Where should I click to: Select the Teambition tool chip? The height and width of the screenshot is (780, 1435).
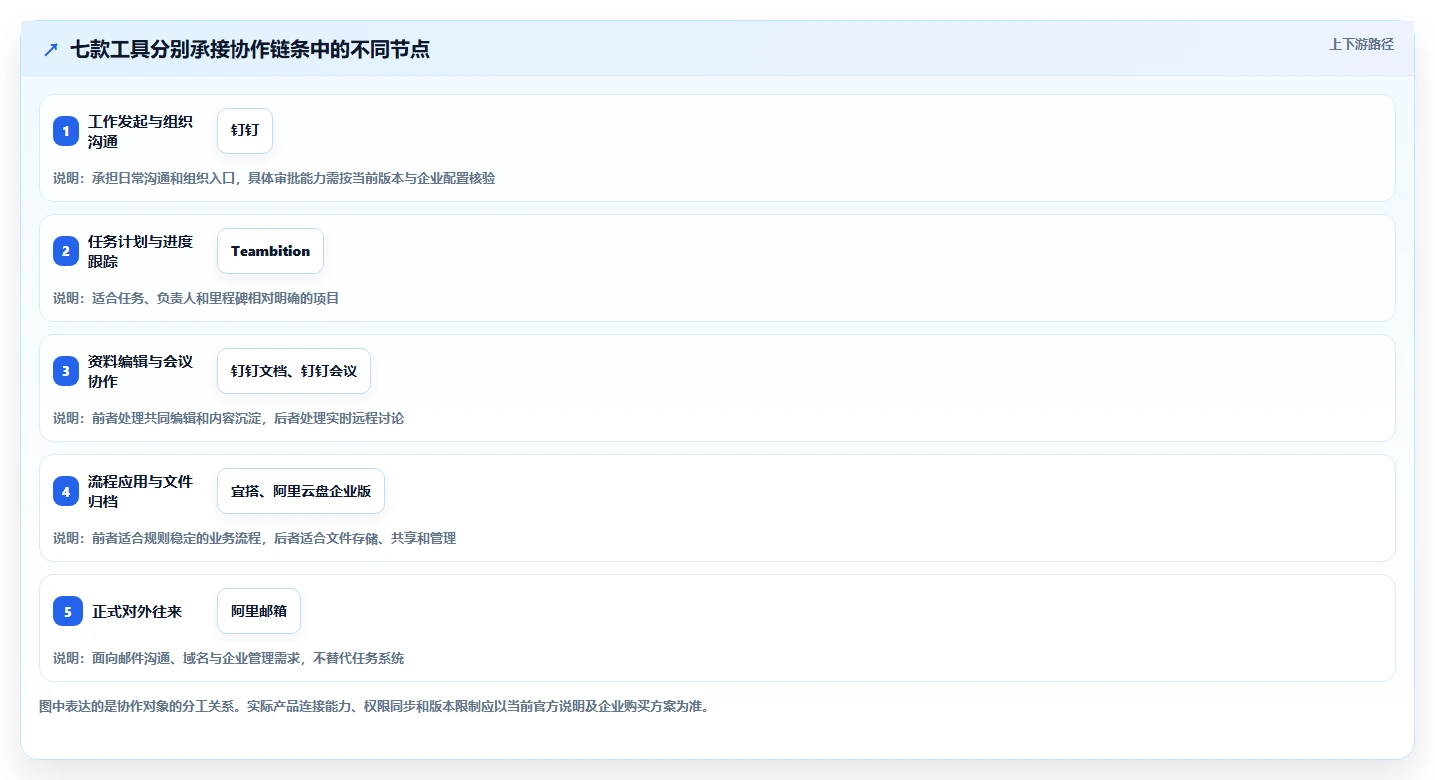[270, 251]
